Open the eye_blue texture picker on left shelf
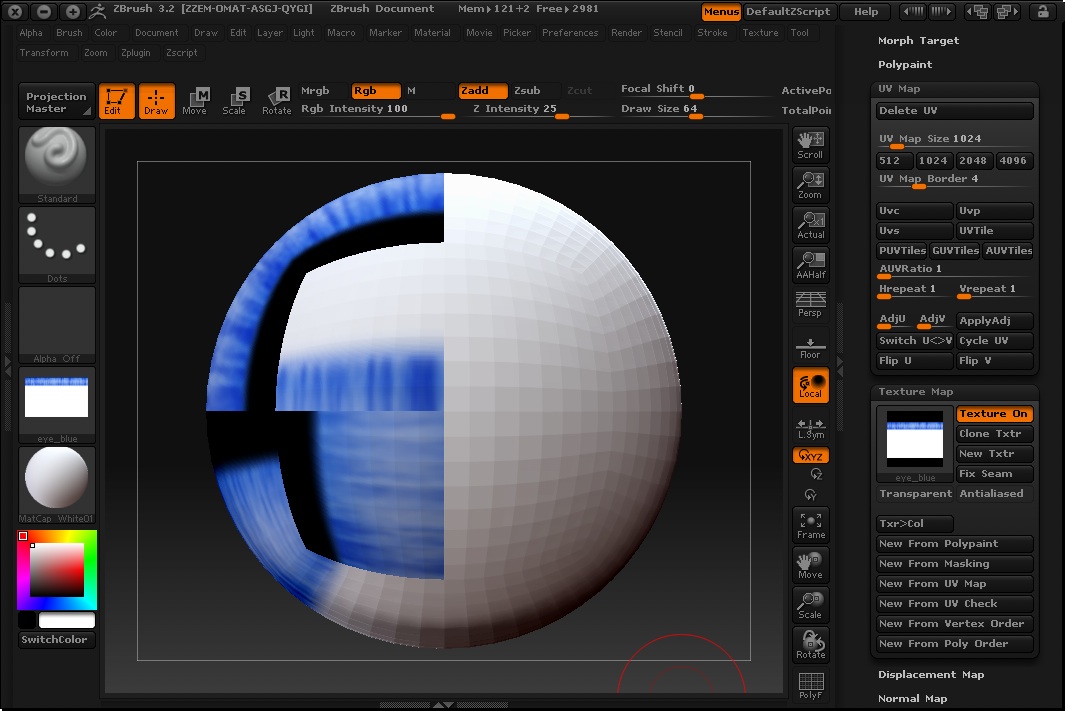1065x711 pixels. click(57, 405)
